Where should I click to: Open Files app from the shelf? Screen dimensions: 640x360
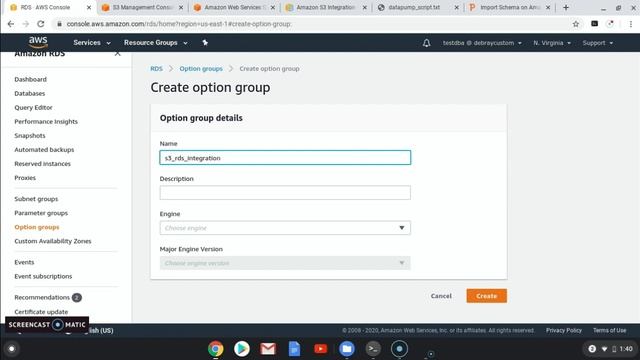tap(347, 349)
